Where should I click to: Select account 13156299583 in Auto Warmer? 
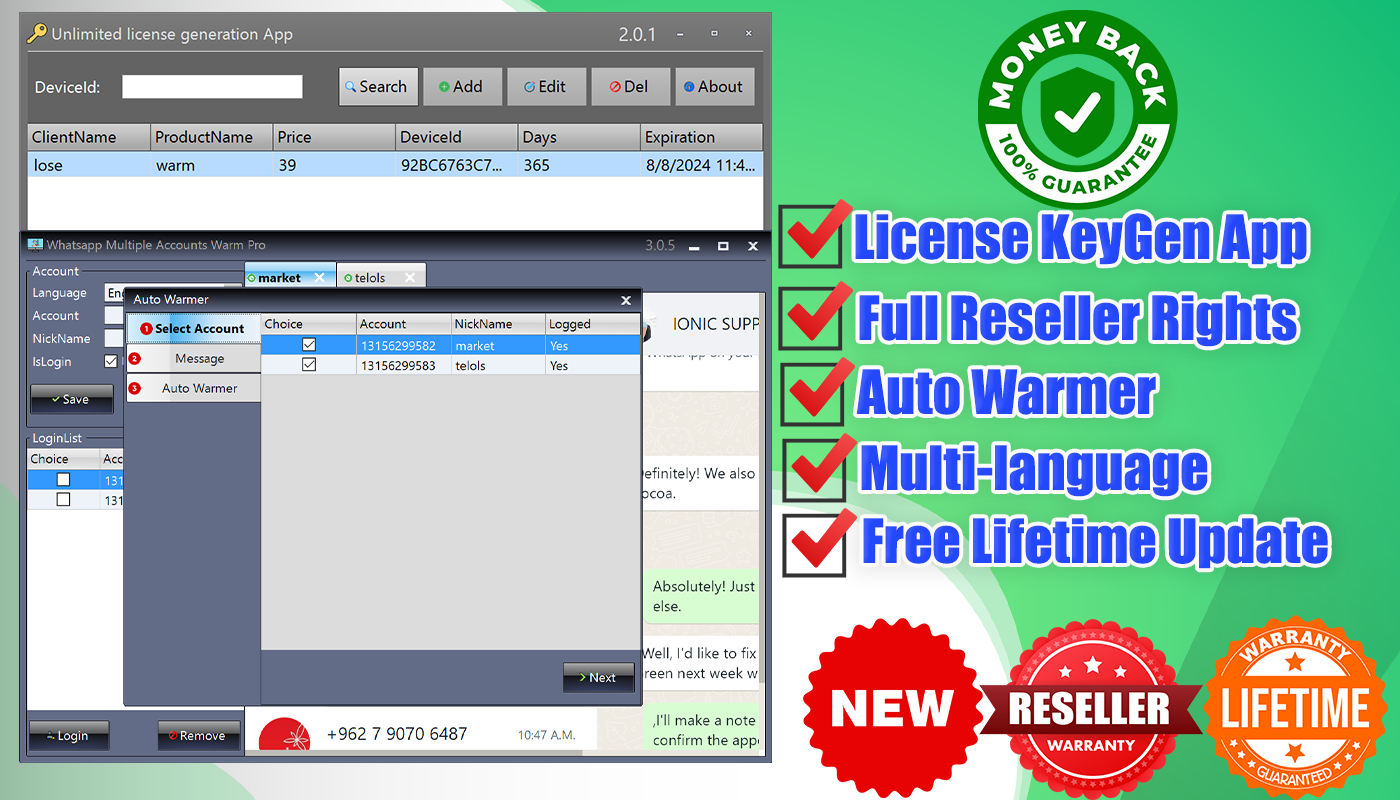tap(404, 365)
